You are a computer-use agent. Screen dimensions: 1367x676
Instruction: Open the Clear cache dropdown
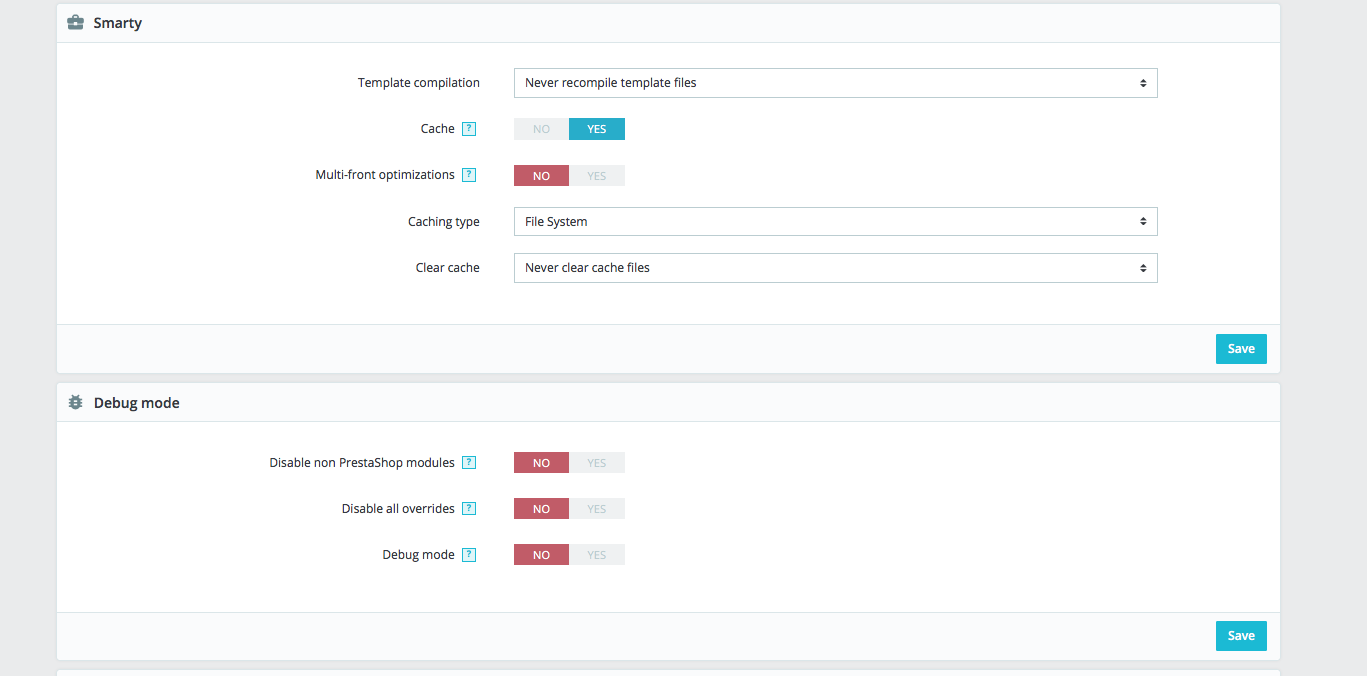(835, 268)
